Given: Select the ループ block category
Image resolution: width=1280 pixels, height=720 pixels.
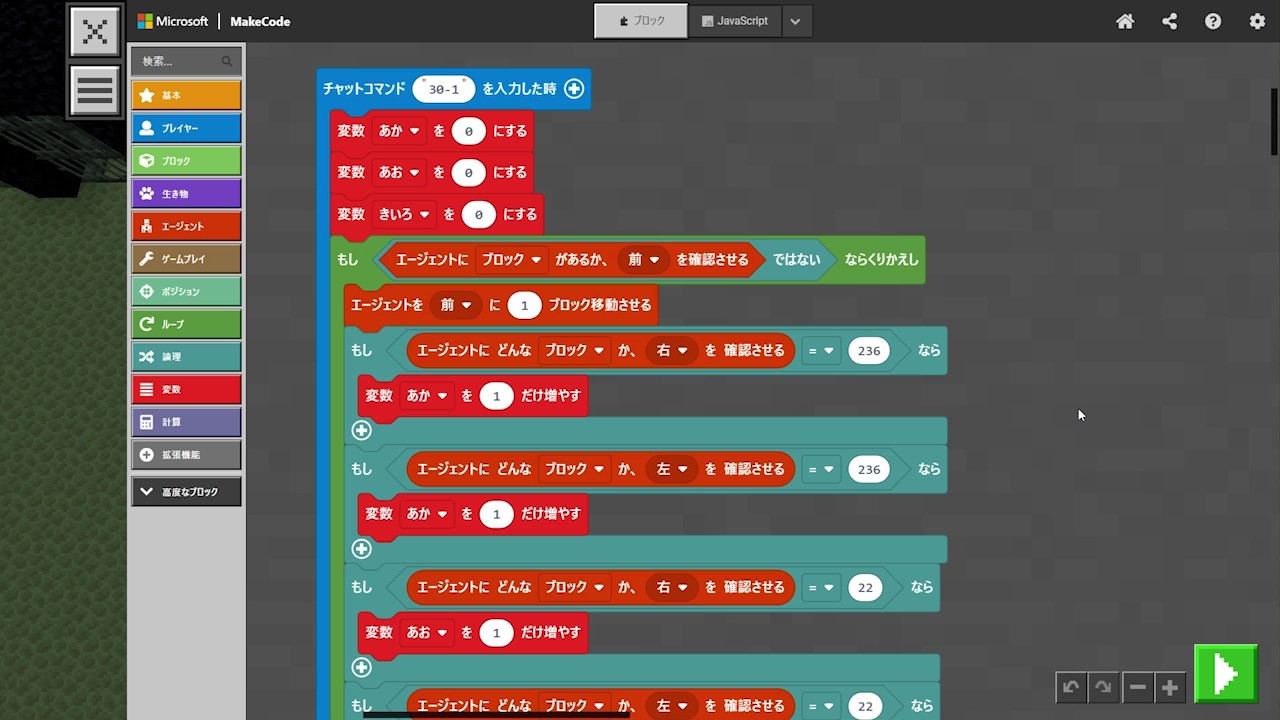Looking at the screenshot, I should click(x=186, y=324).
